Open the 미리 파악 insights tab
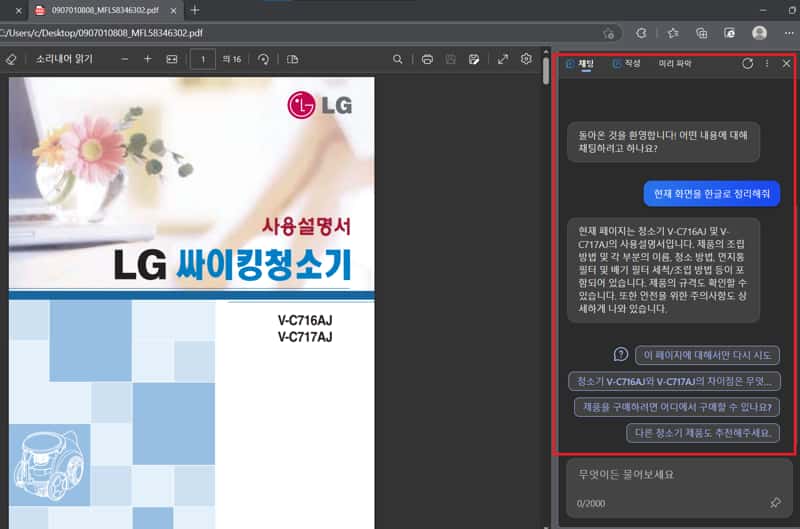 click(675, 64)
